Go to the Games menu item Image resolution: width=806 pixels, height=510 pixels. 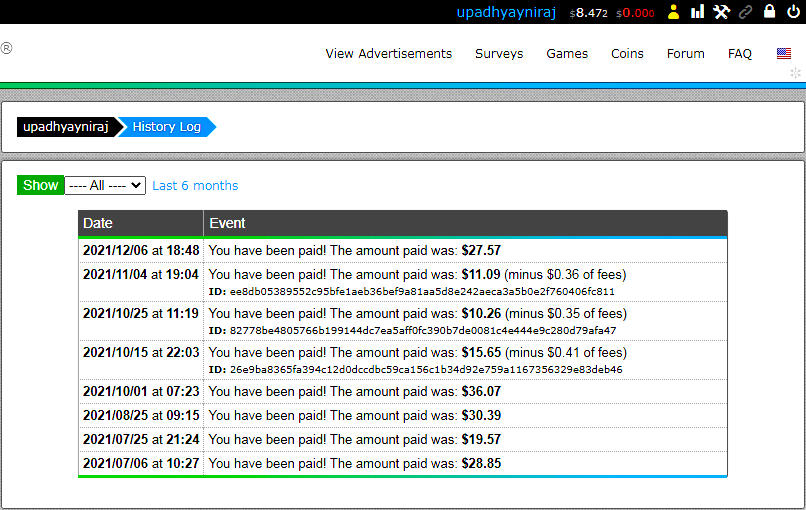567,54
